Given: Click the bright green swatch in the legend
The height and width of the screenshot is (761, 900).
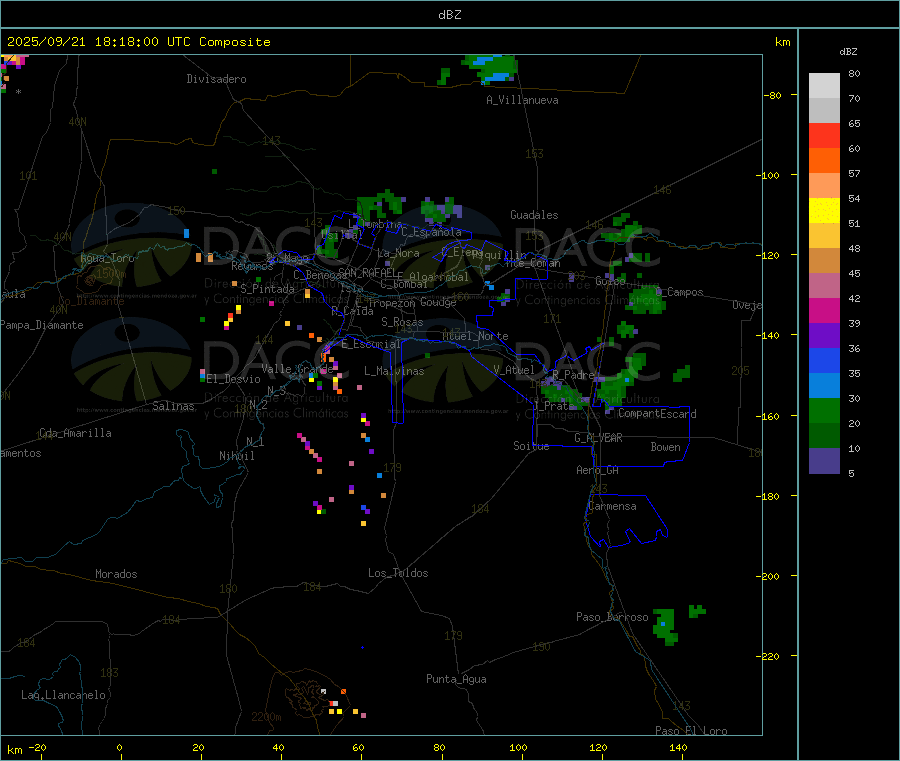Looking at the screenshot, I should (824, 411).
